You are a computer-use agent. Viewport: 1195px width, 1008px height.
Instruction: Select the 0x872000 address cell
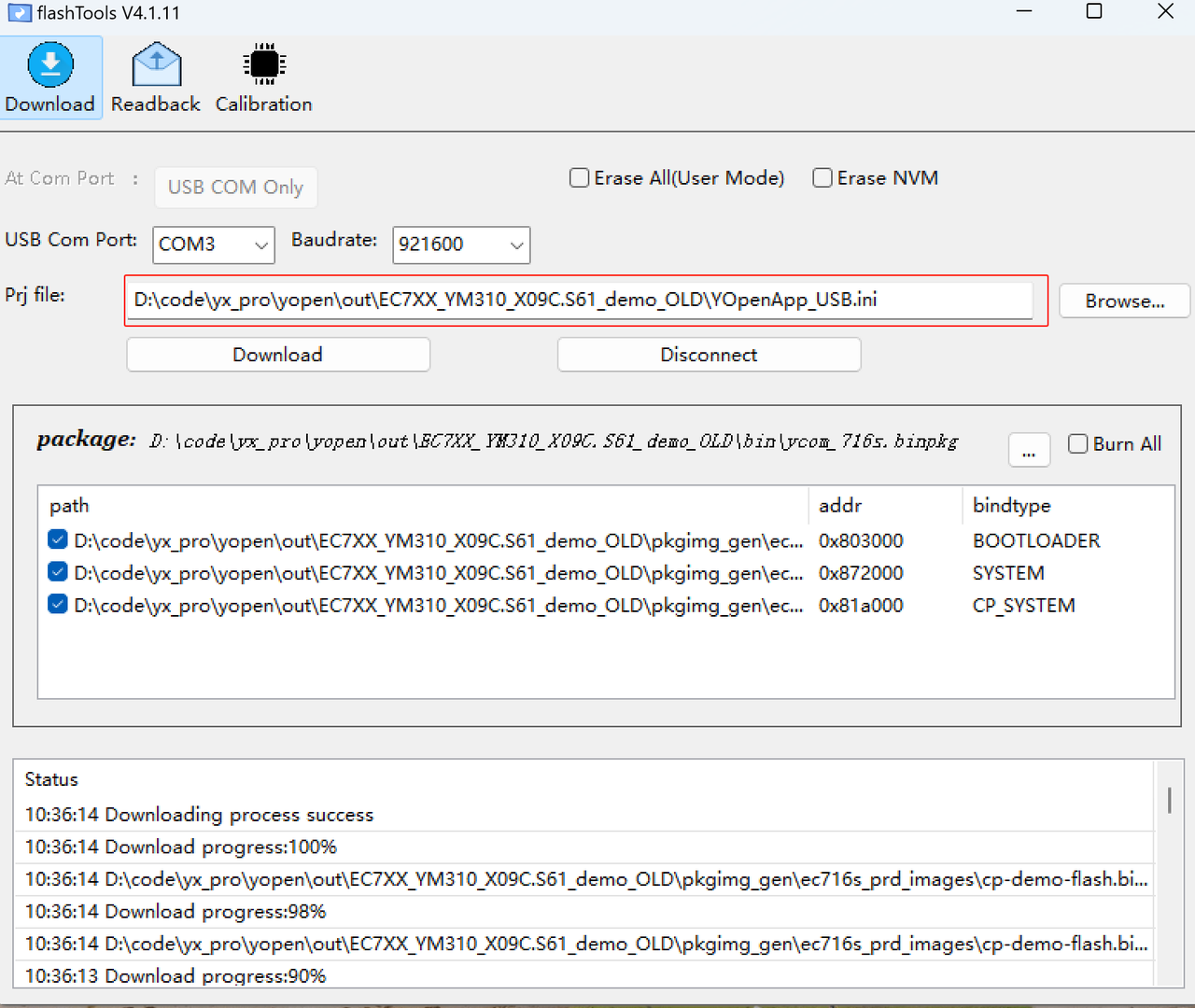tap(861, 573)
